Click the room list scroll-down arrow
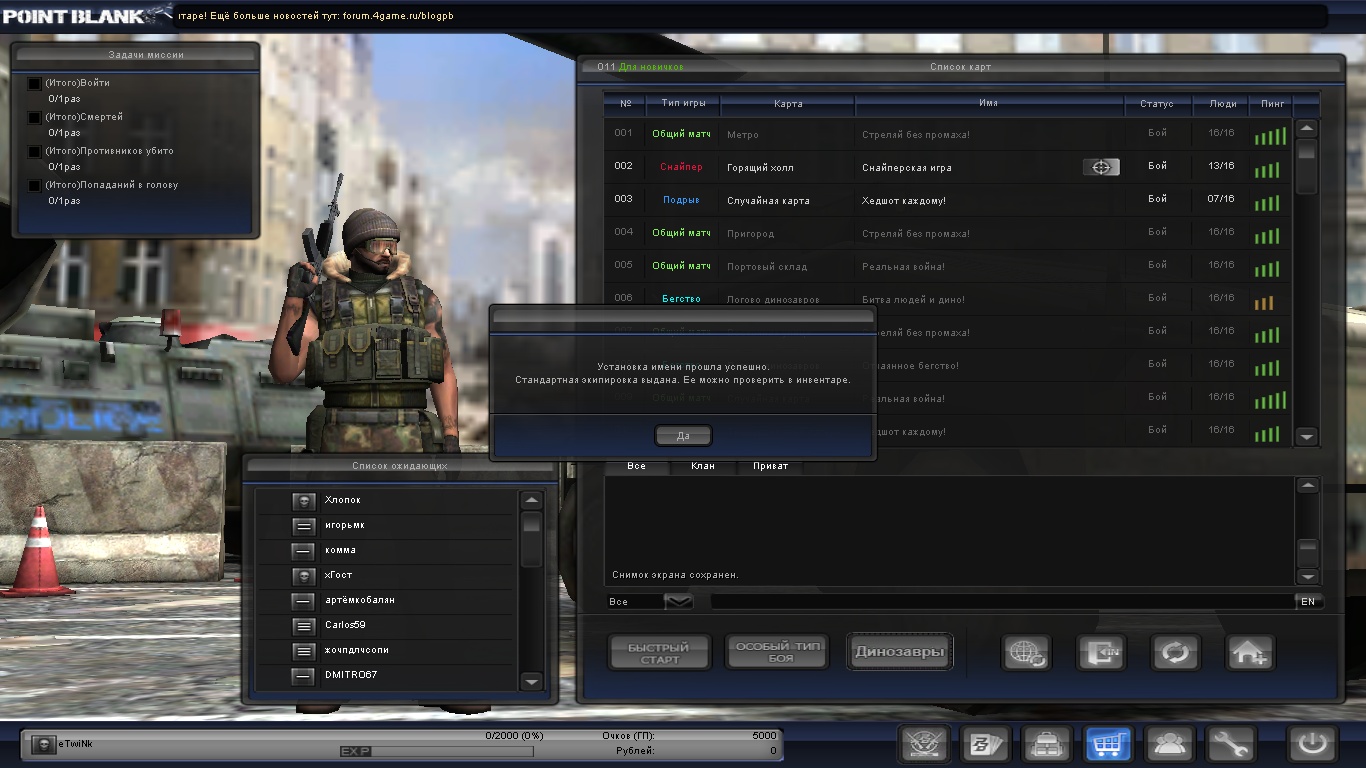This screenshot has width=1366, height=768. [1306, 436]
